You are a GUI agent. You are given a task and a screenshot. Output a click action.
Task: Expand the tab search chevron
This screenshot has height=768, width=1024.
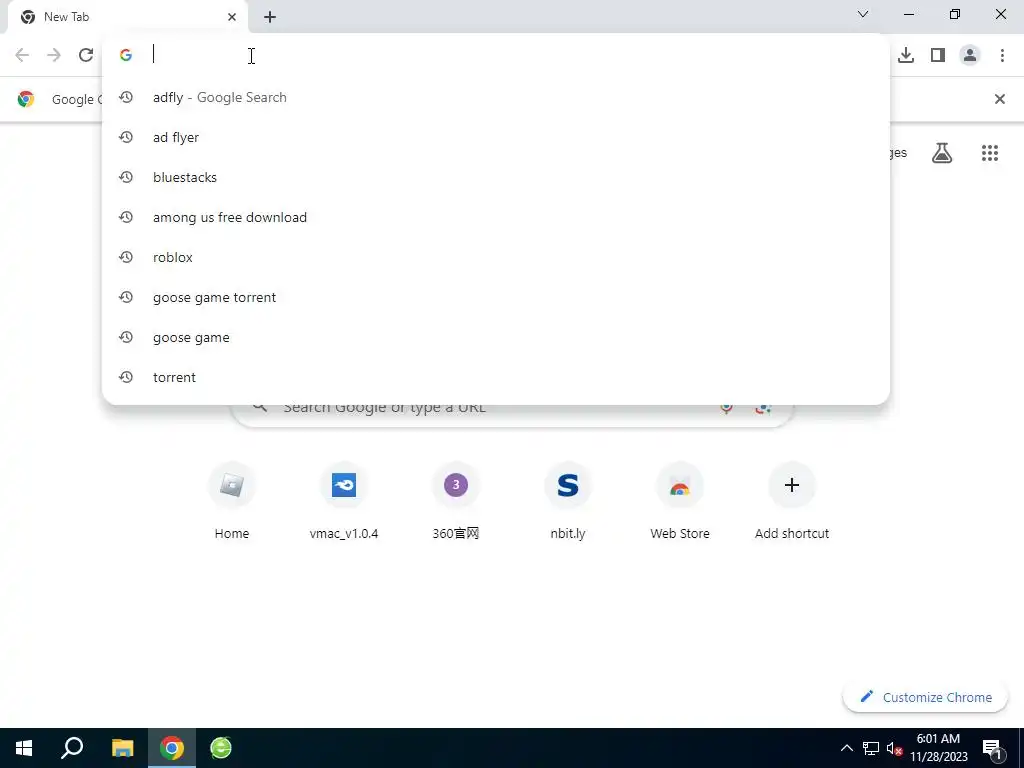coord(863,14)
